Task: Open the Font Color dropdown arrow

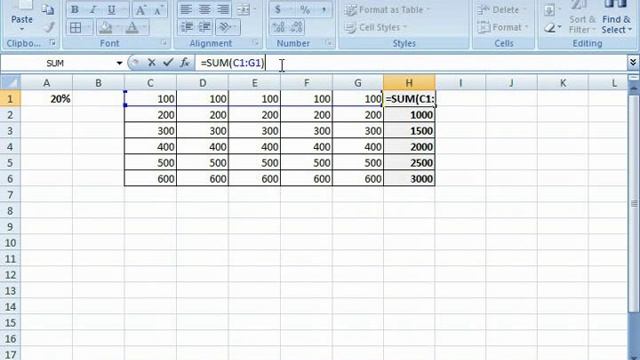Action: click(x=144, y=27)
